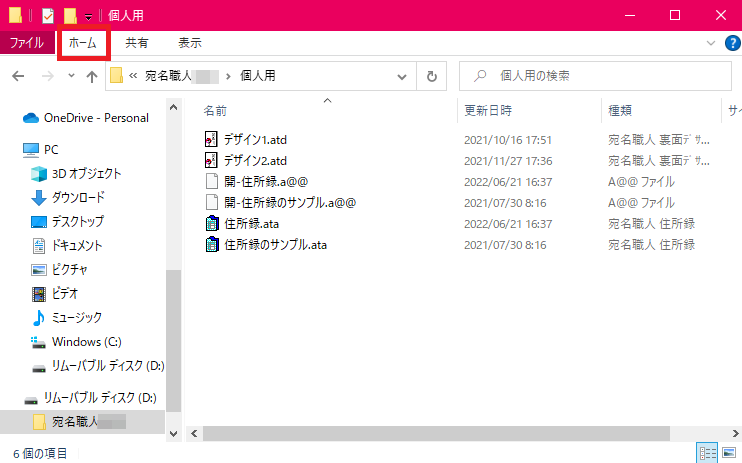Open the デザイン1.atd file
The width and height of the screenshot is (742, 463).
(x=255, y=139)
